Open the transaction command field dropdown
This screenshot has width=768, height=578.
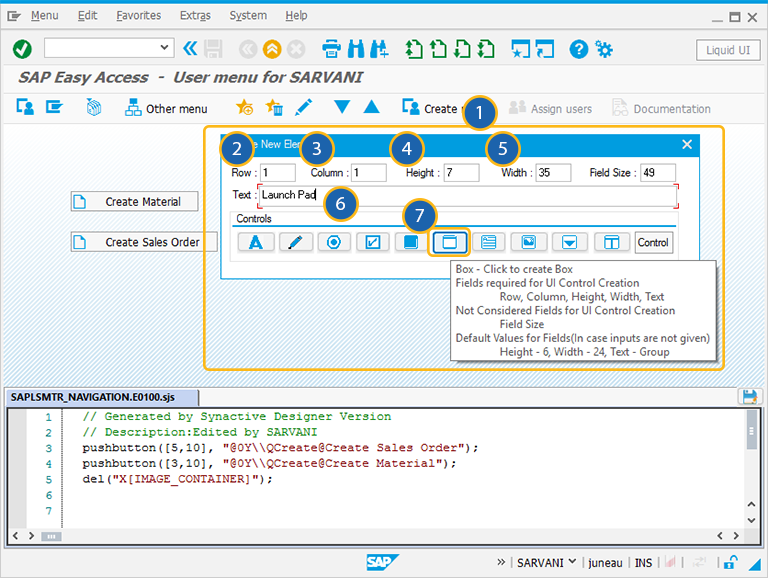click(x=164, y=48)
